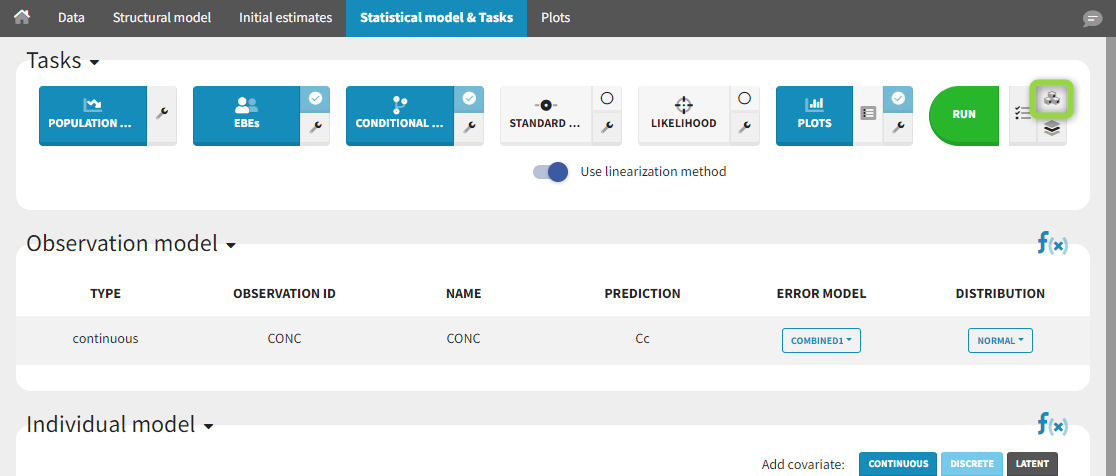Enable the Likelihood task checkbox
Viewport: 1116px width, 476px height.
pyautogui.click(x=744, y=98)
